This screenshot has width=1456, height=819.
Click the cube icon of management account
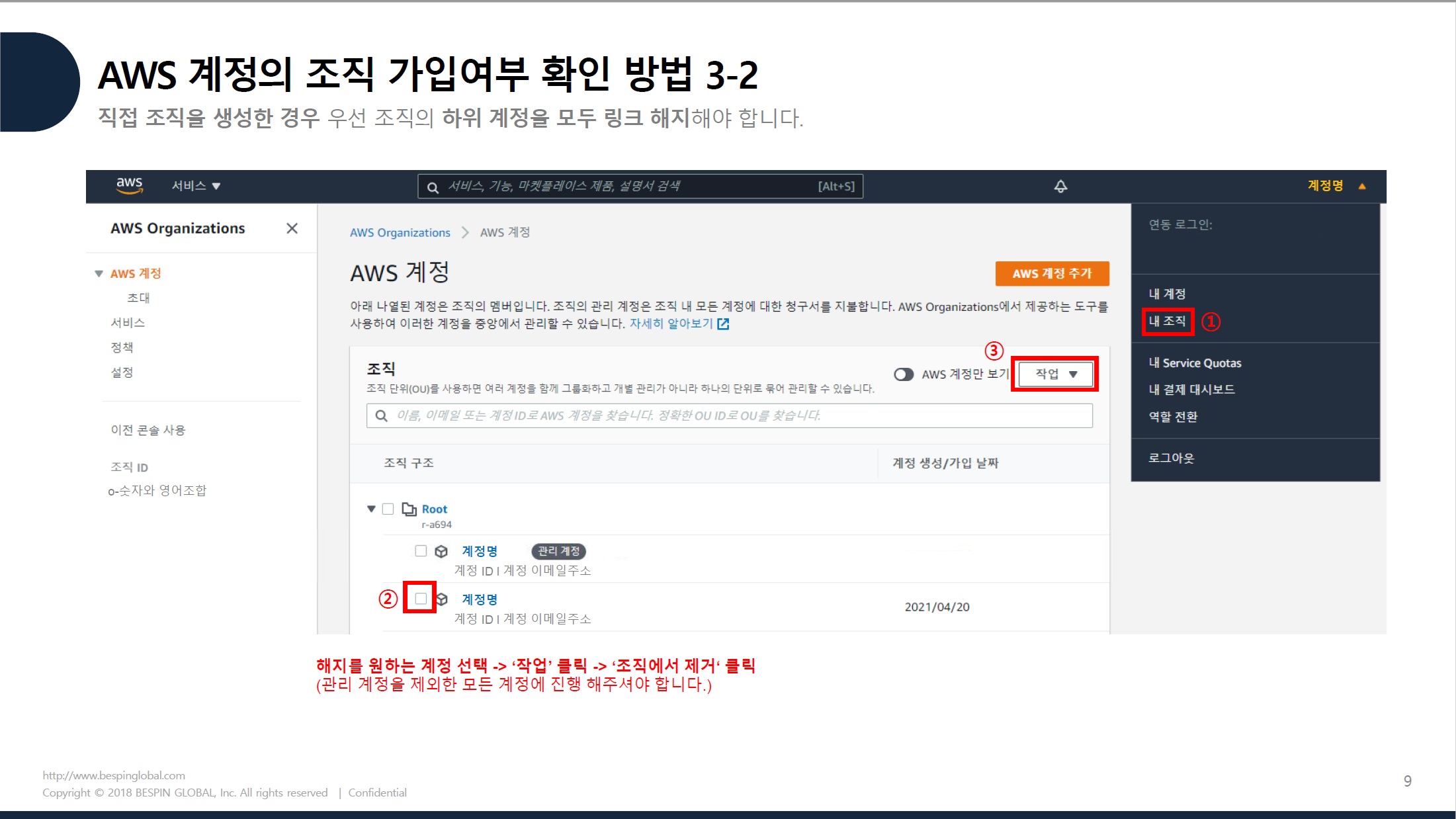pyautogui.click(x=441, y=551)
